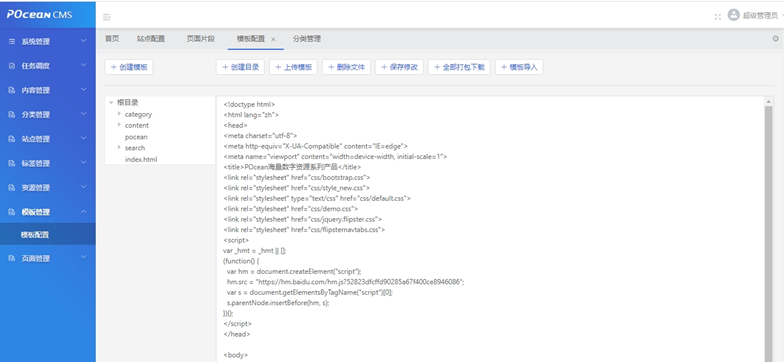Click the editor scrollbar up arrow
This screenshot has height=362, width=784.
768,102
